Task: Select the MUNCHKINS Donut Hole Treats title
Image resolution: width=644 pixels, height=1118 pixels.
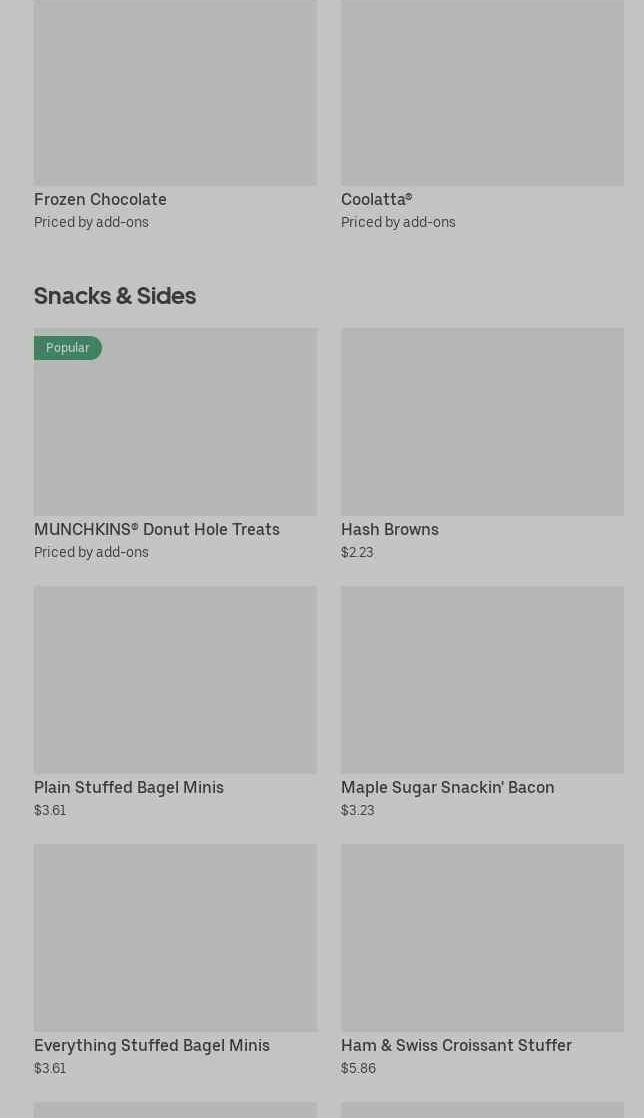Action: (x=157, y=529)
